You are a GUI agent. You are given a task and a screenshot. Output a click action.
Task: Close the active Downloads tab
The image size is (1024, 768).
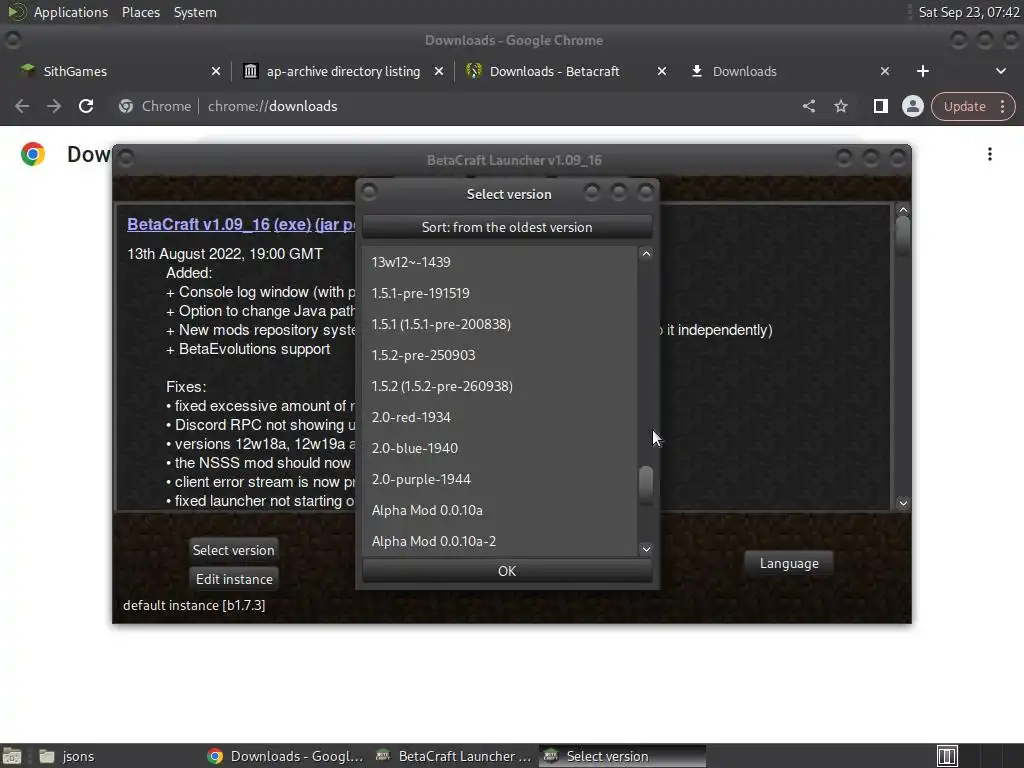(885, 71)
